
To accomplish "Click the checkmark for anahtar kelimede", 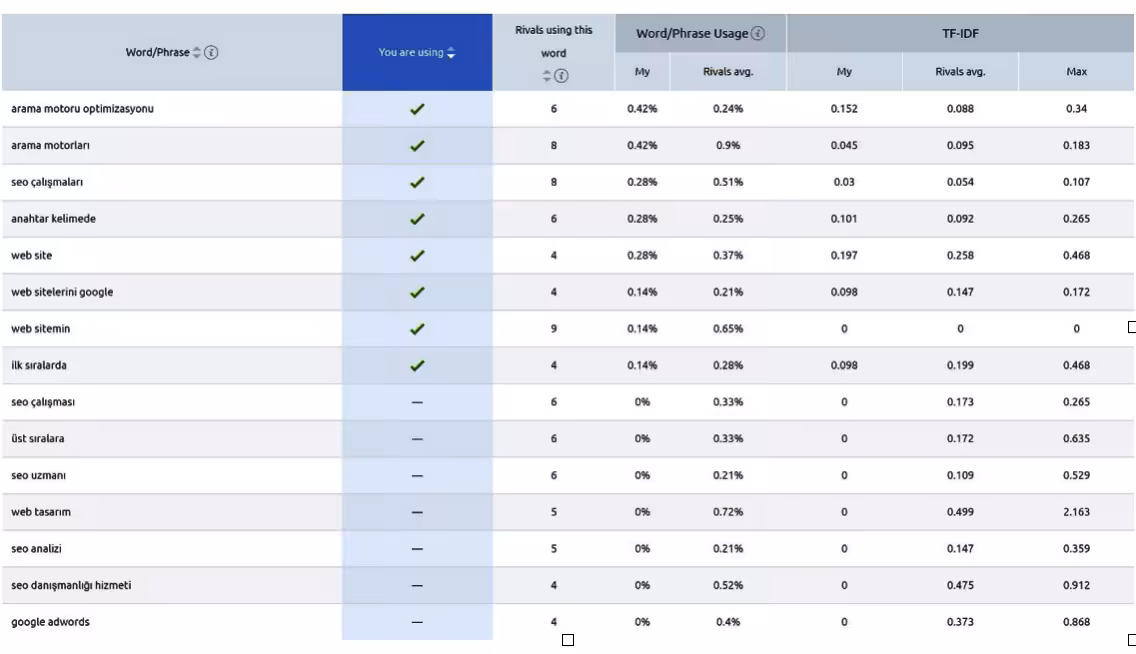I will click(x=417, y=218).
